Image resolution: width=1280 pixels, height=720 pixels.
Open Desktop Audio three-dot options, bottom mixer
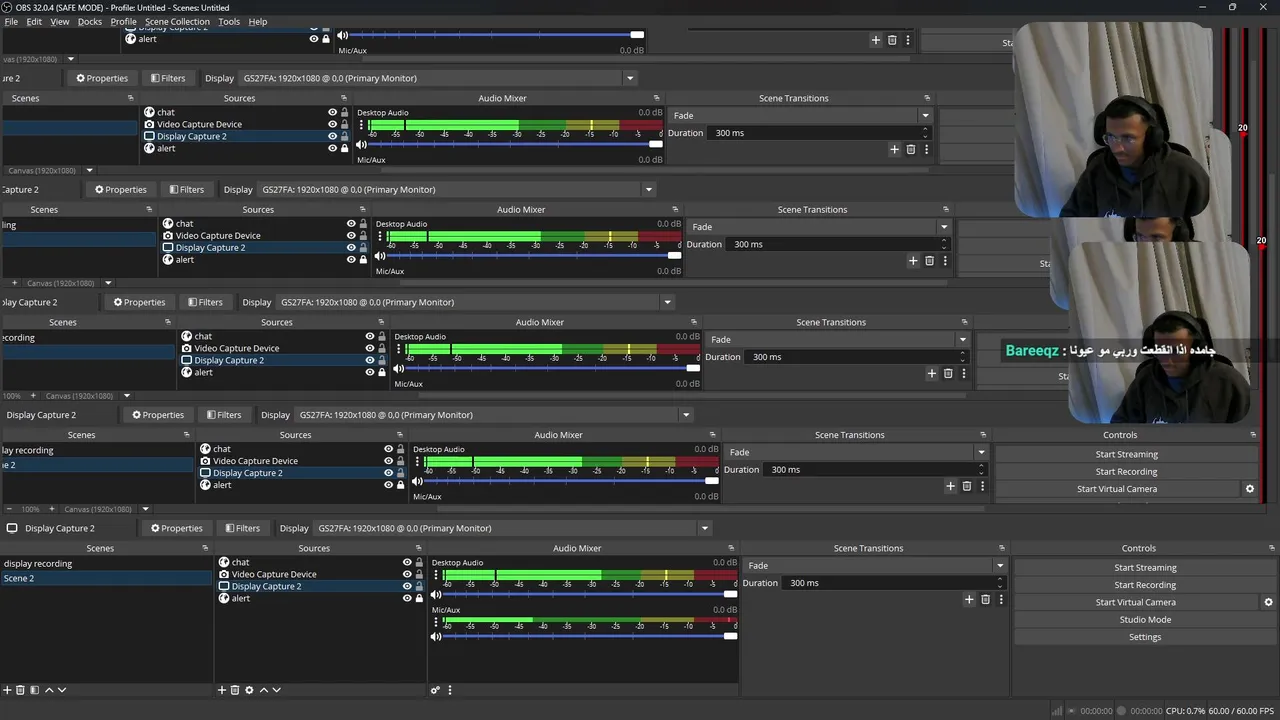(x=435, y=575)
